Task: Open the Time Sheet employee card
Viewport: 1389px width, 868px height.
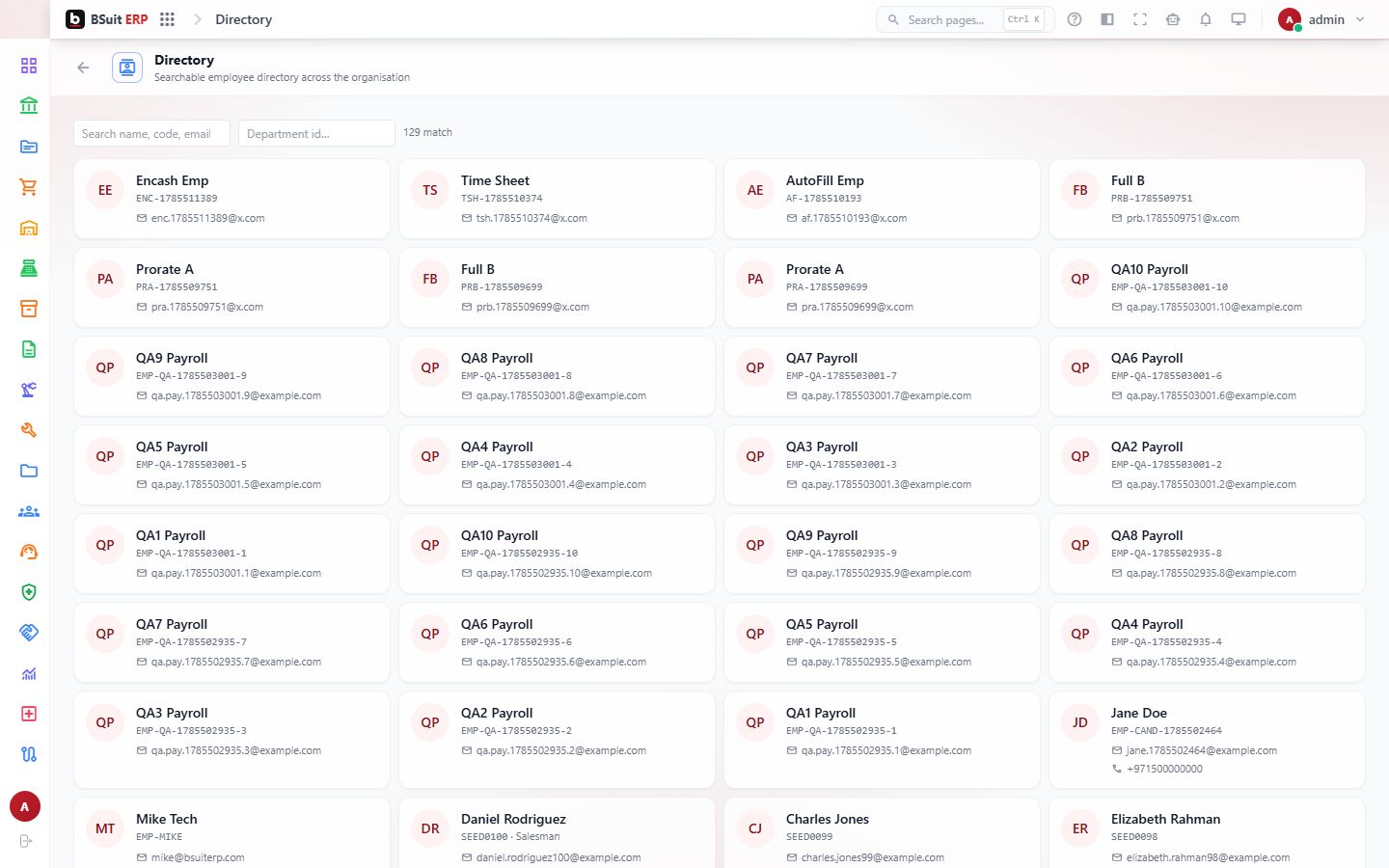Action: (557, 199)
